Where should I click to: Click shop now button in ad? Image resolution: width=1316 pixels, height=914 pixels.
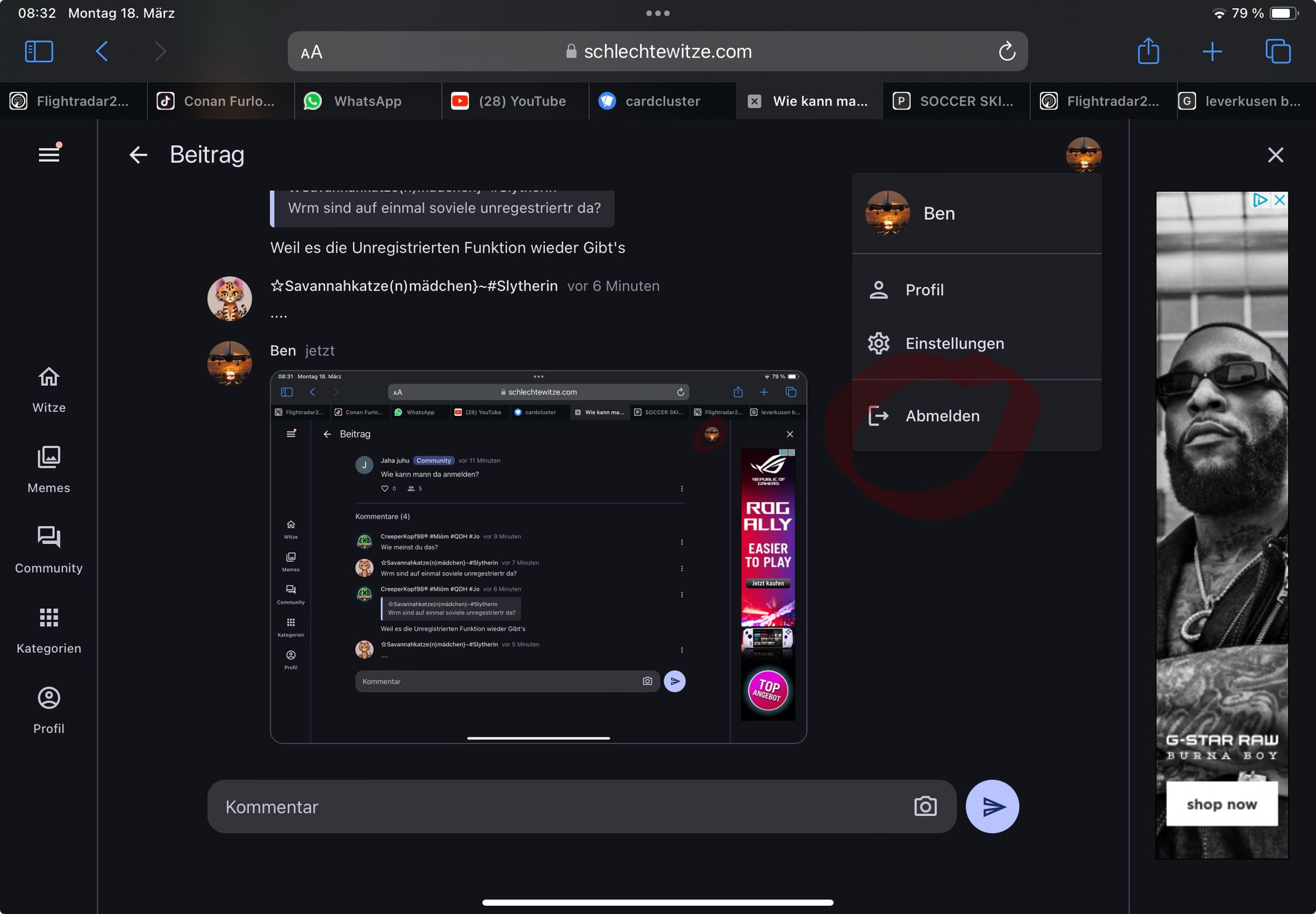click(x=1221, y=804)
